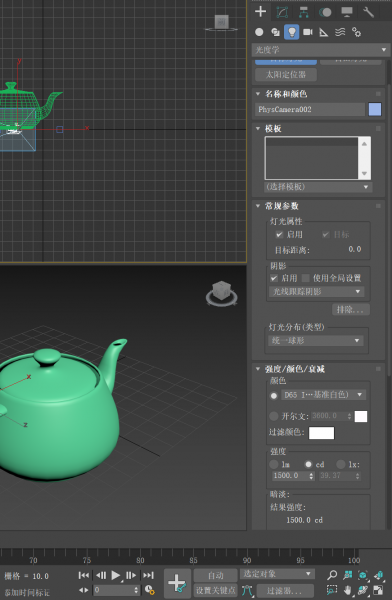
Task: Open the Display panel tab
Action: (347, 12)
